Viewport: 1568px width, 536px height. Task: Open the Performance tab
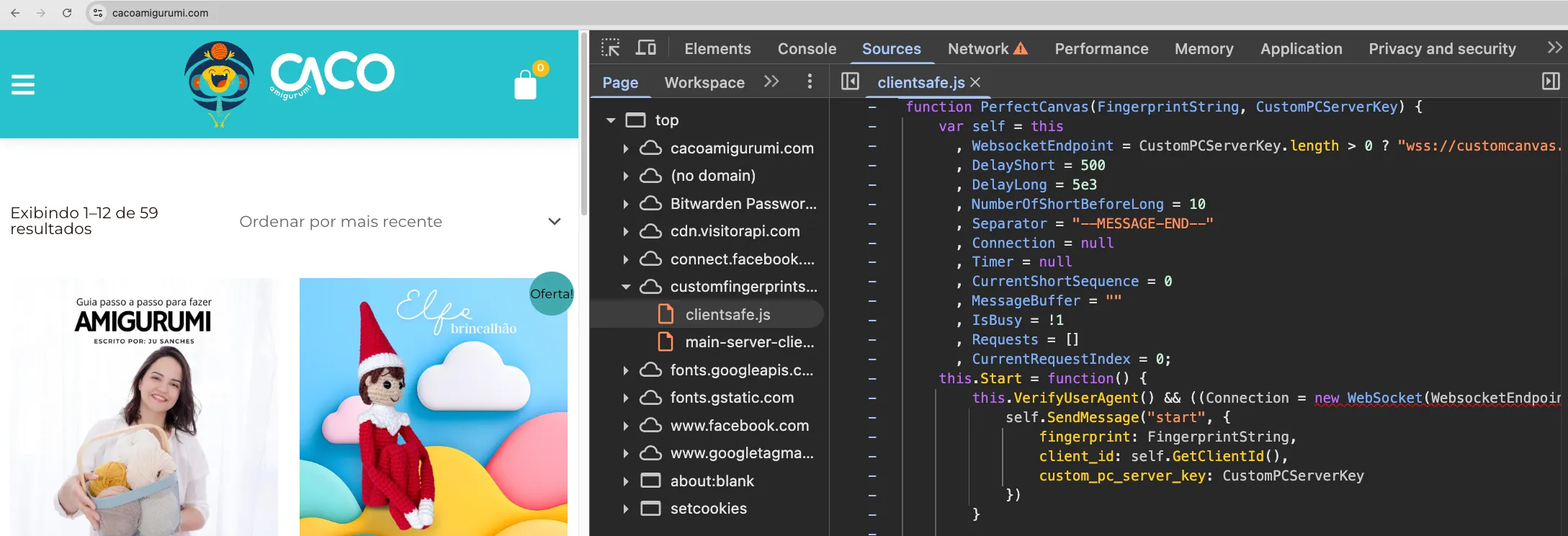pos(1101,48)
